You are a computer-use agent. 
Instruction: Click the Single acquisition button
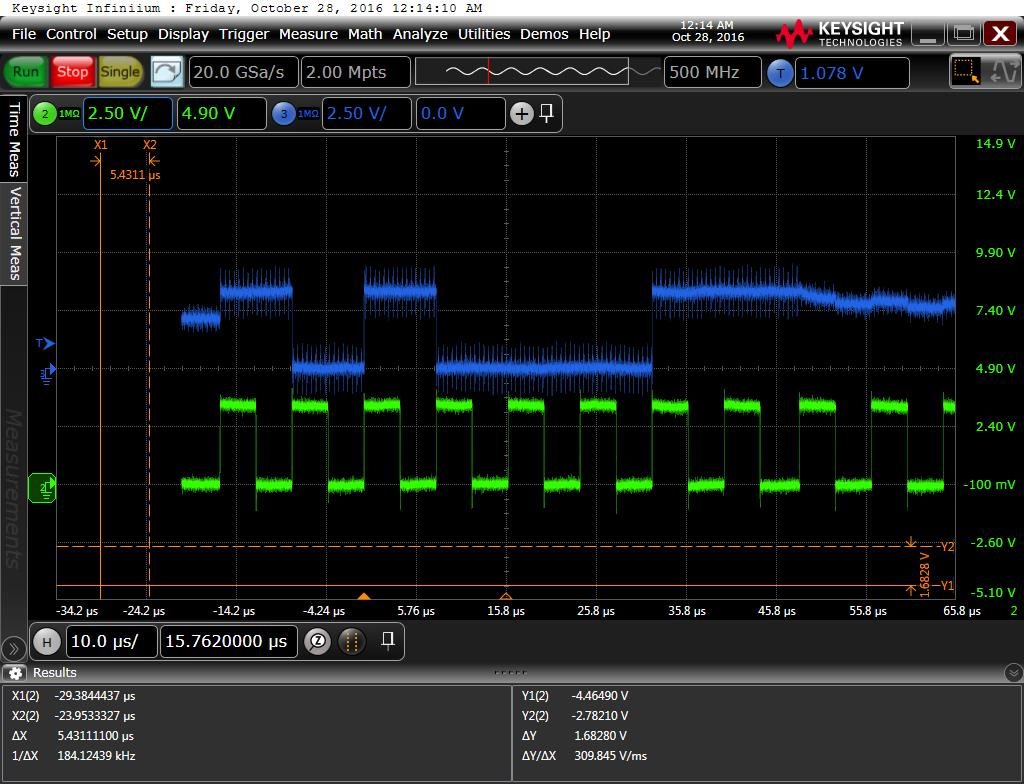pos(120,72)
